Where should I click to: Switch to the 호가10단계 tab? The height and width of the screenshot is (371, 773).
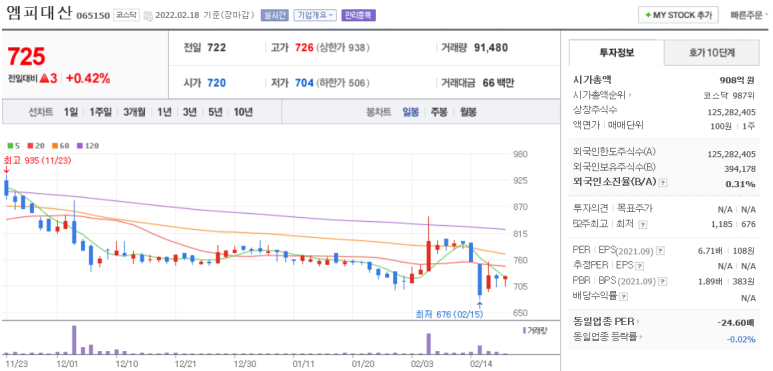click(711, 53)
